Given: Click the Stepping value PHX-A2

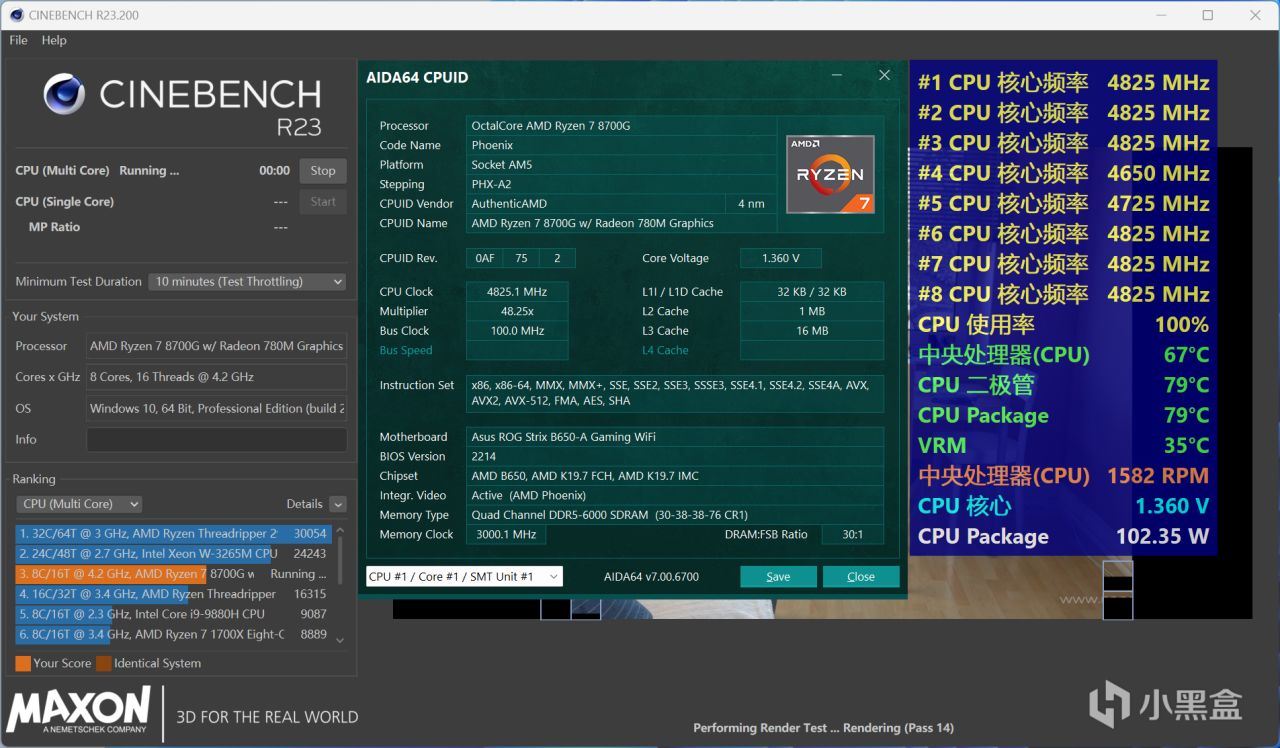Looking at the screenshot, I should 621,184.
